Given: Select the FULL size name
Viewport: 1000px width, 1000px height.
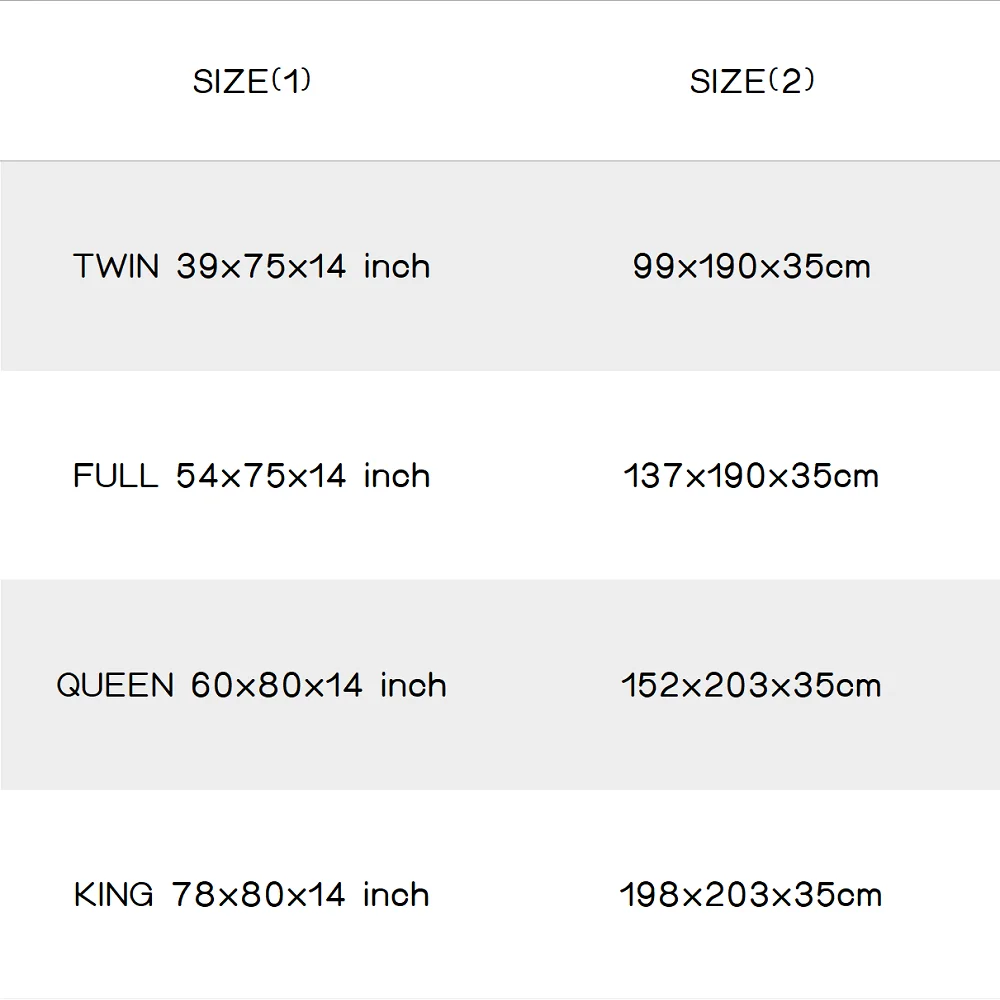Looking at the screenshot, I should click(115, 476).
